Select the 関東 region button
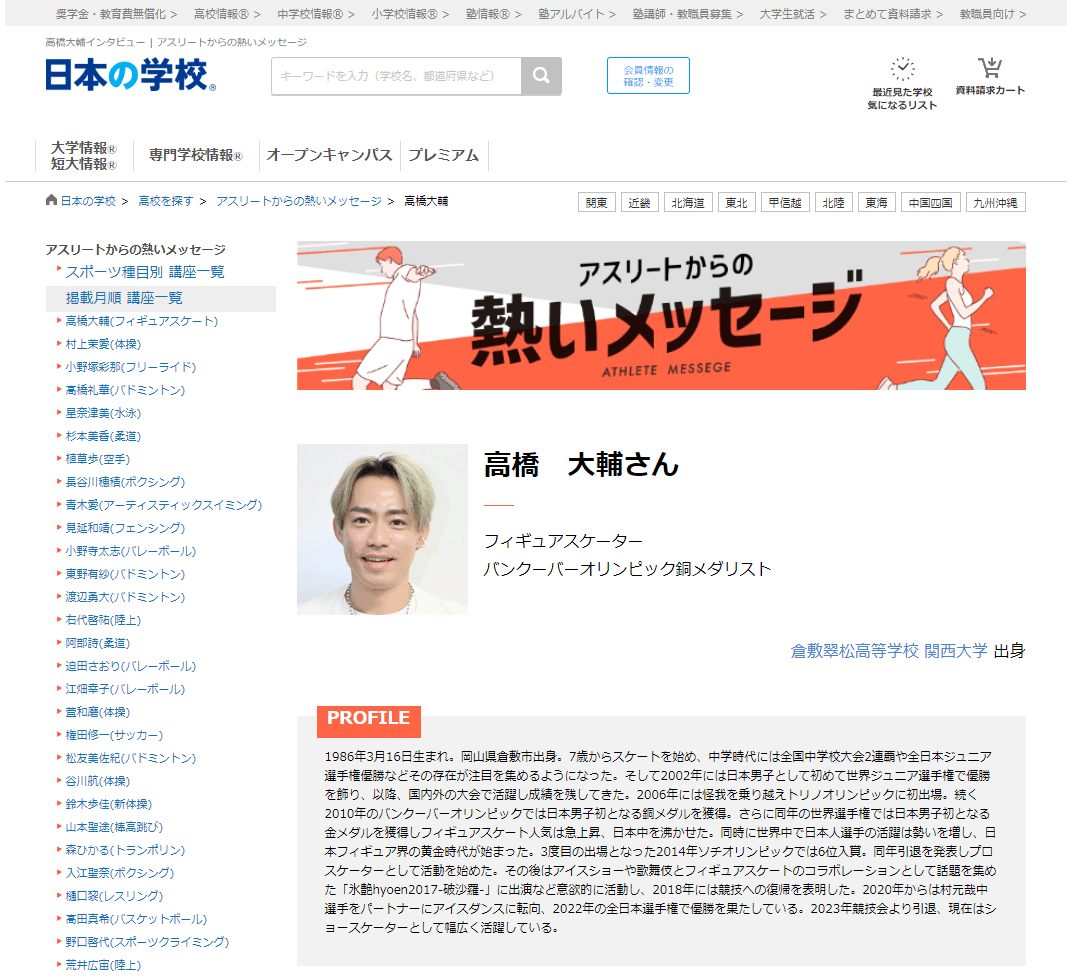1083x978 pixels. coord(596,202)
